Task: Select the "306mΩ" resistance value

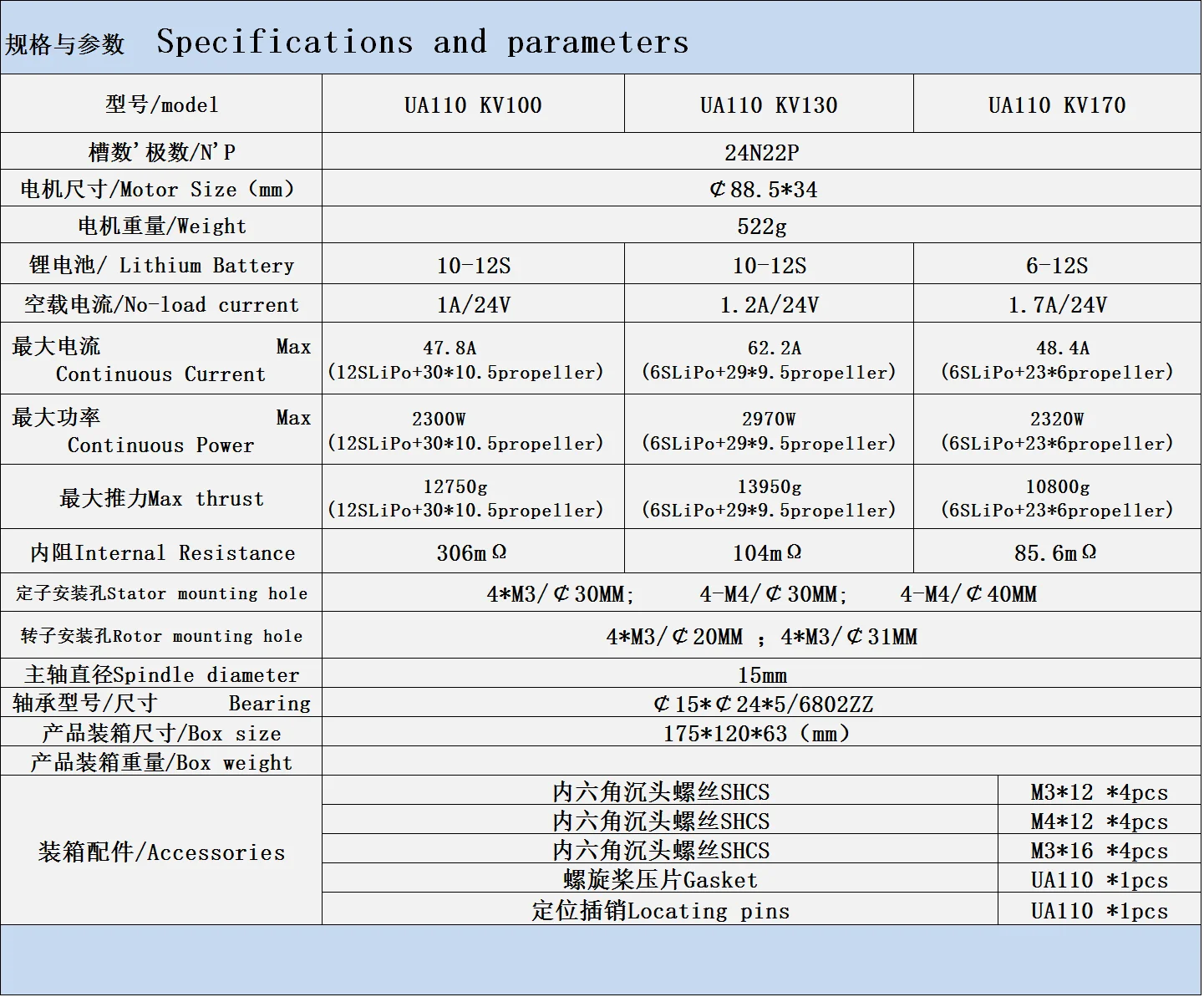Action: (472, 553)
